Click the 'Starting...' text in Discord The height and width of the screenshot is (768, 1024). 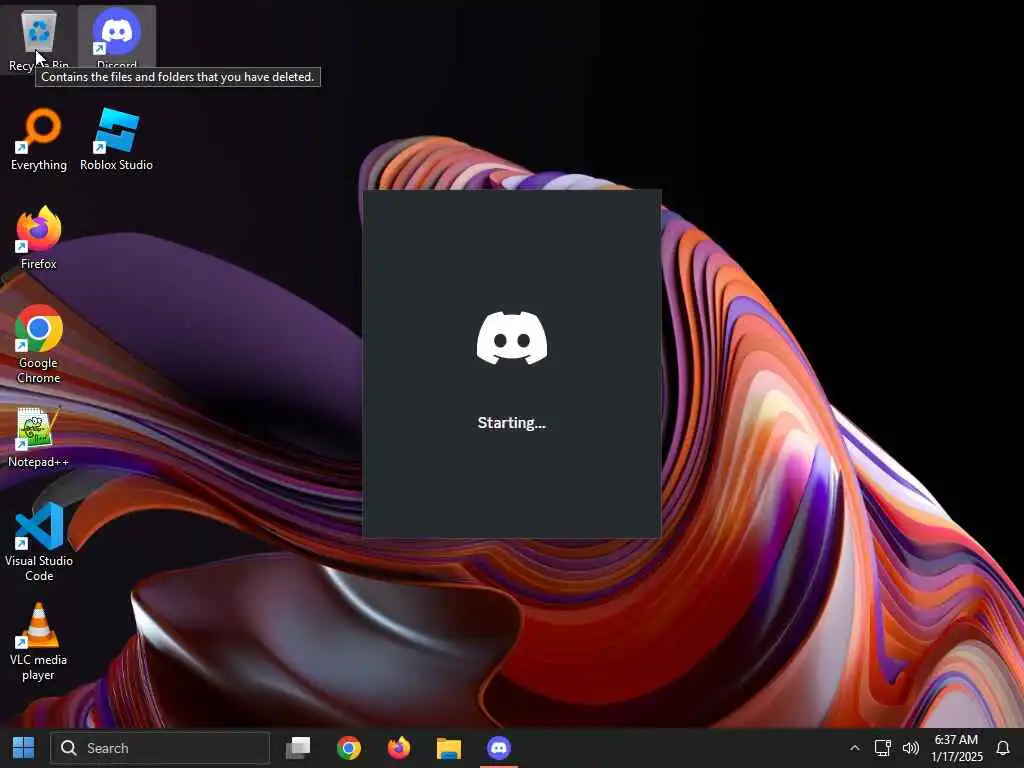tap(511, 423)
